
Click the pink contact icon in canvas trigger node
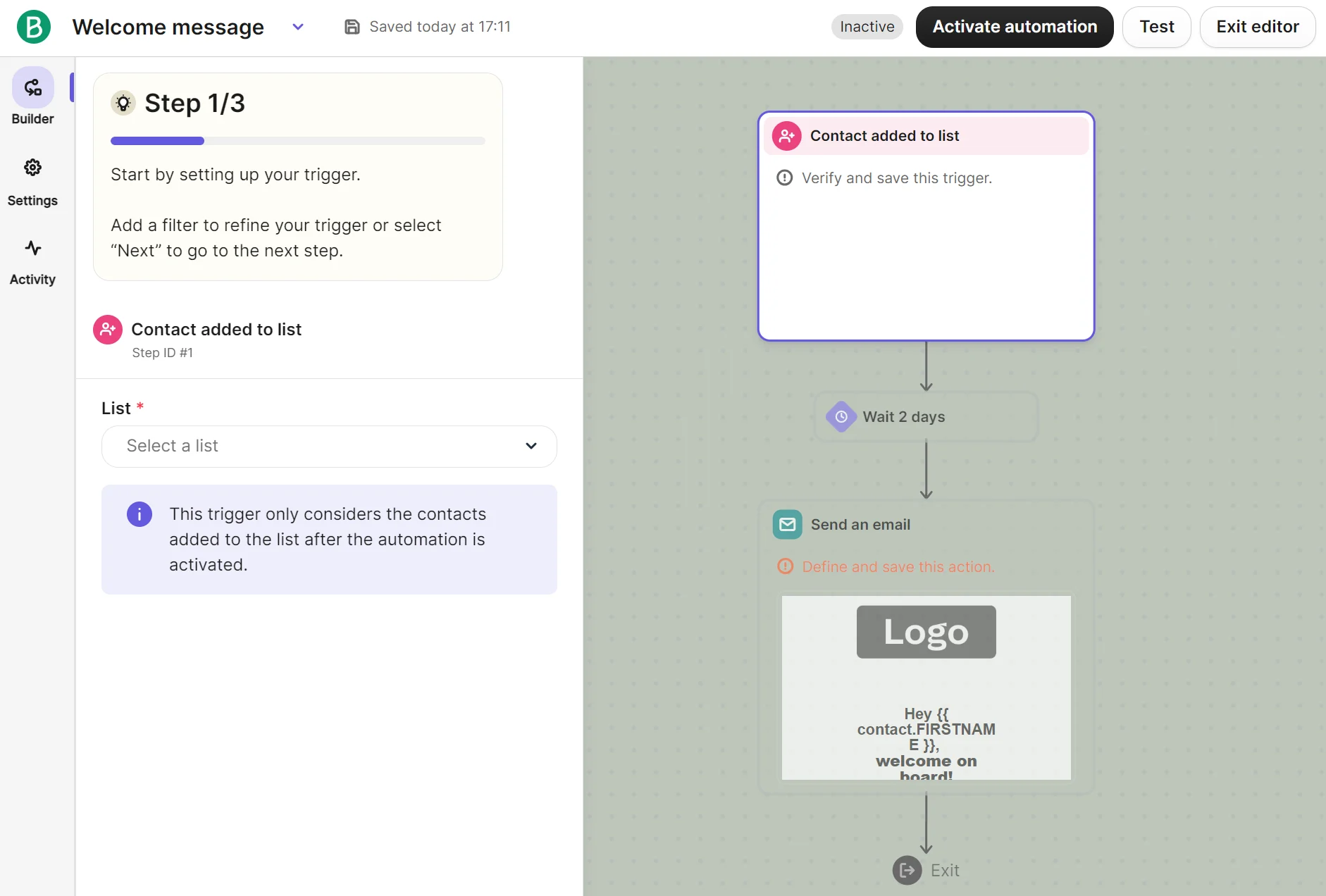(787, 136)
